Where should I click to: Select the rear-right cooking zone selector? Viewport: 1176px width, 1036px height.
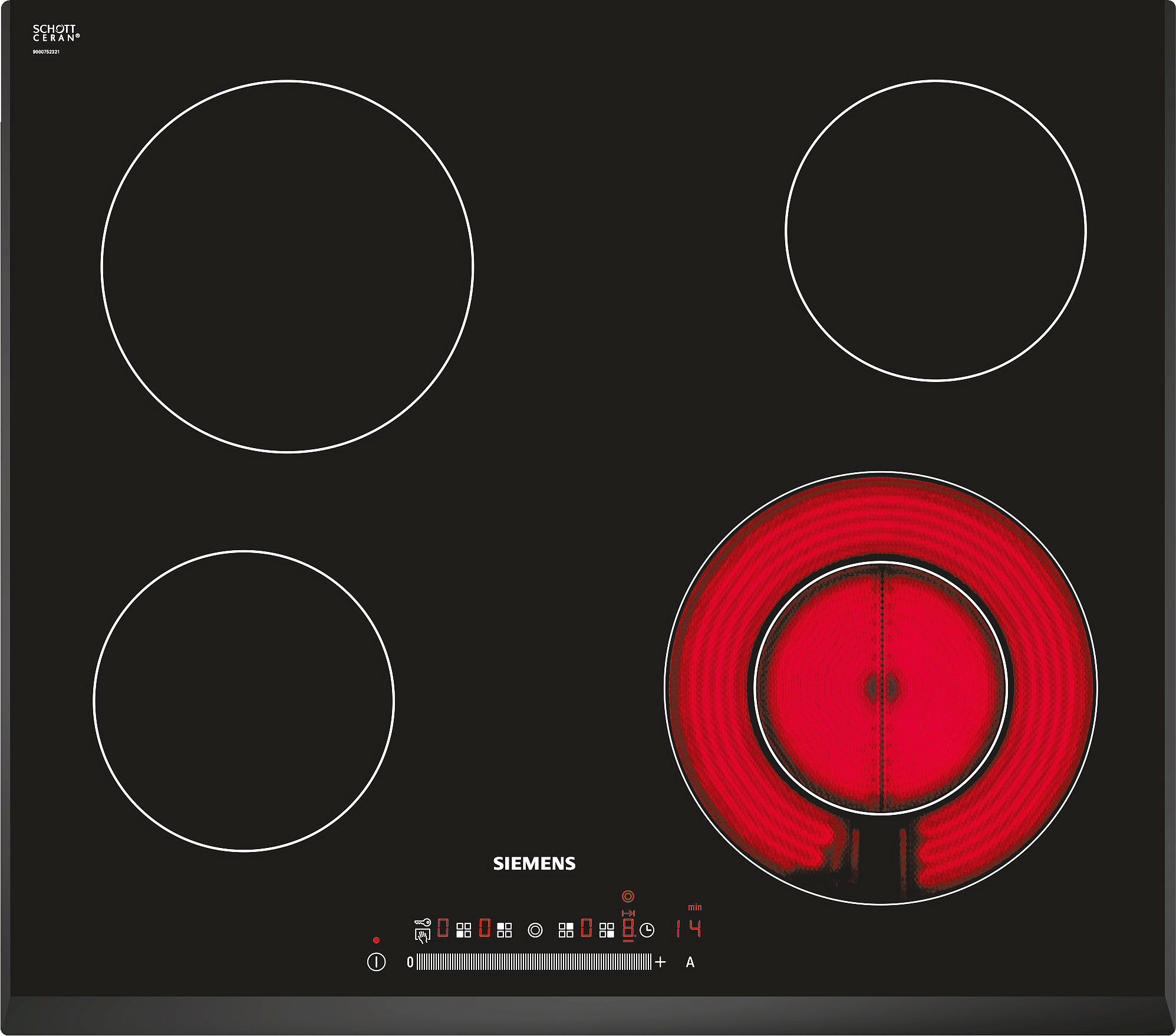coord(566,930)
